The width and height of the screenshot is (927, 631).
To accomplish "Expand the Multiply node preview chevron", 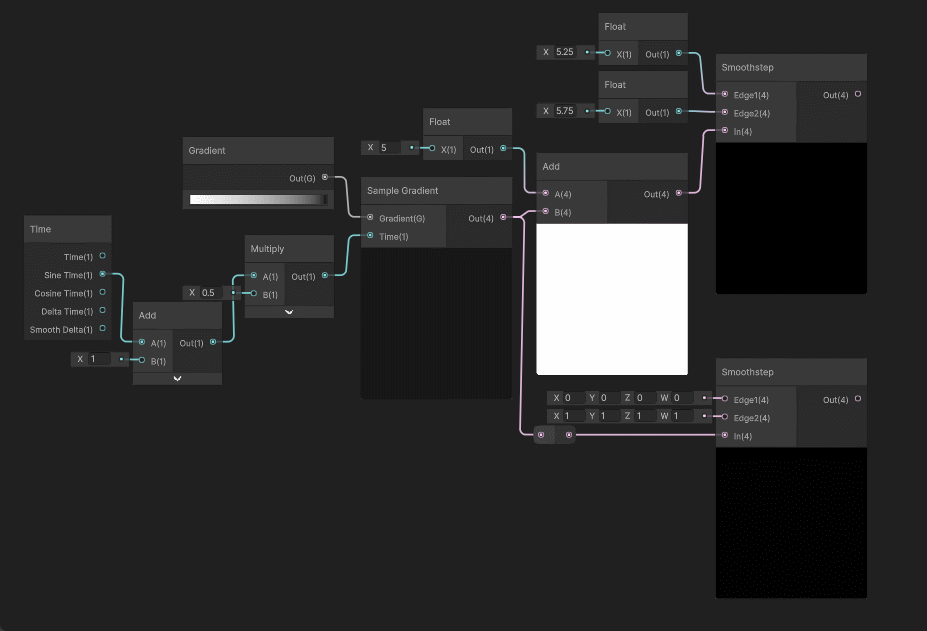I will coord(289,312).
